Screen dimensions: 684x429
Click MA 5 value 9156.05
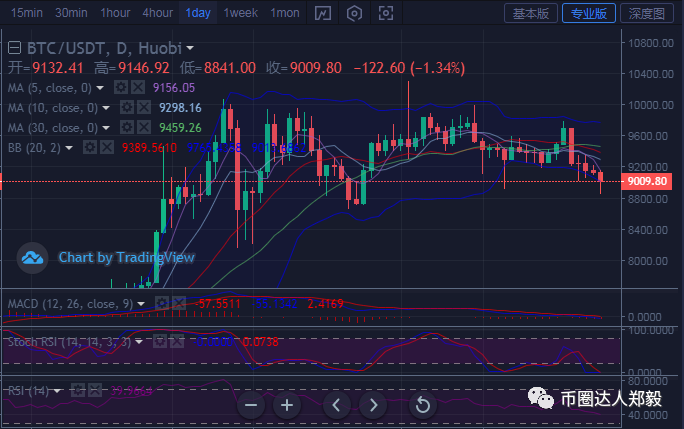174,88
